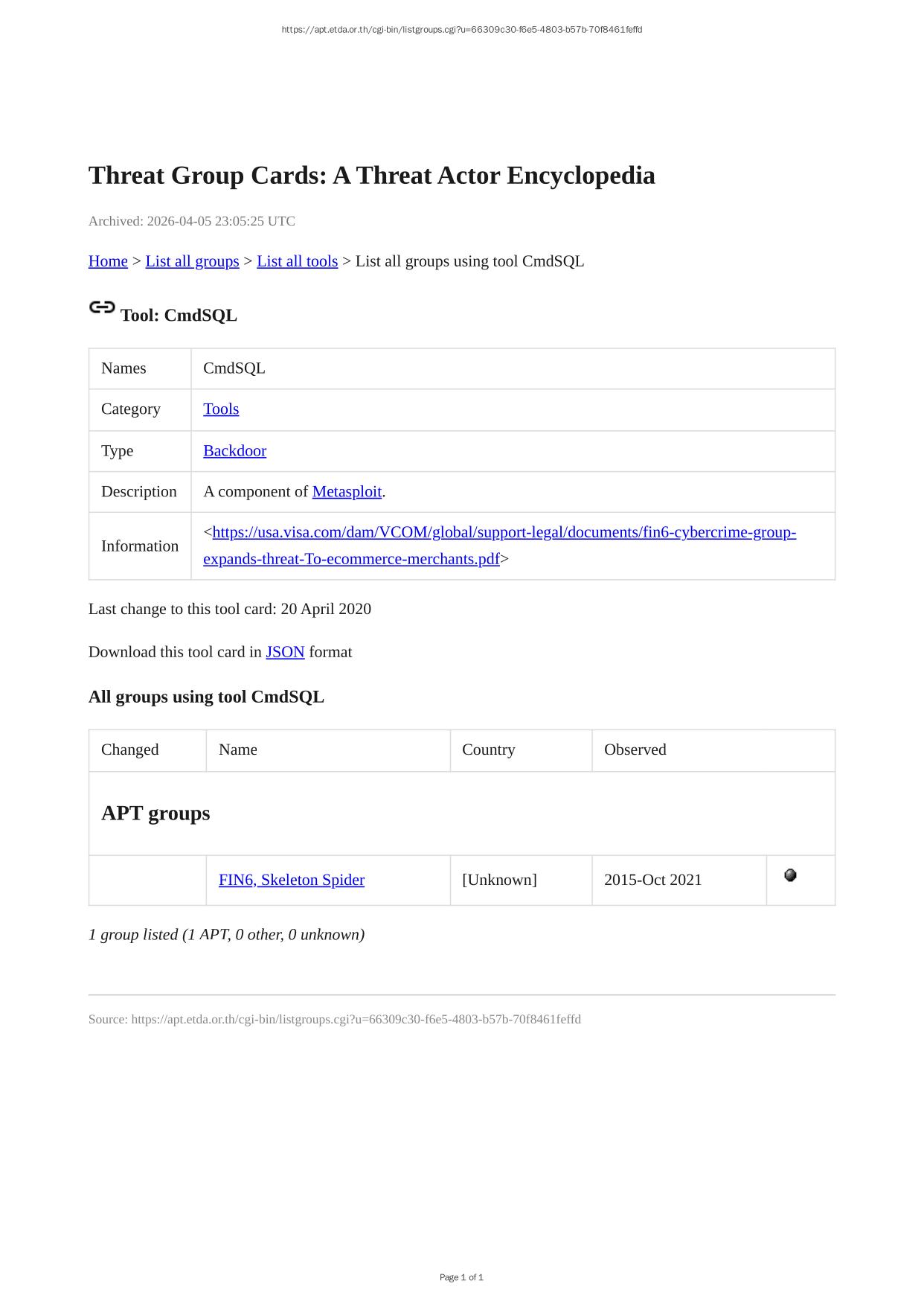Click the dark sphere status icon in FIN6 row
Screen dimensions: 924x1307
pyautogui.click(x=790, y=875)
